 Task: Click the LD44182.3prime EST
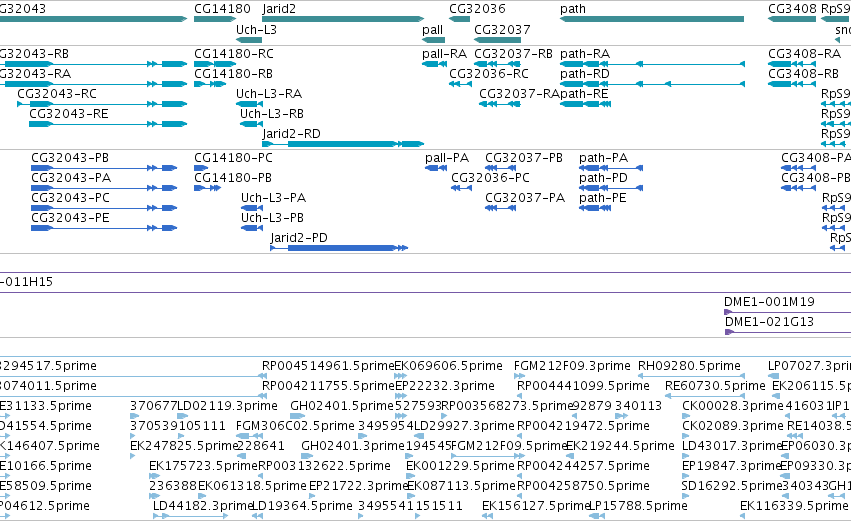click(x=204, y=506)
